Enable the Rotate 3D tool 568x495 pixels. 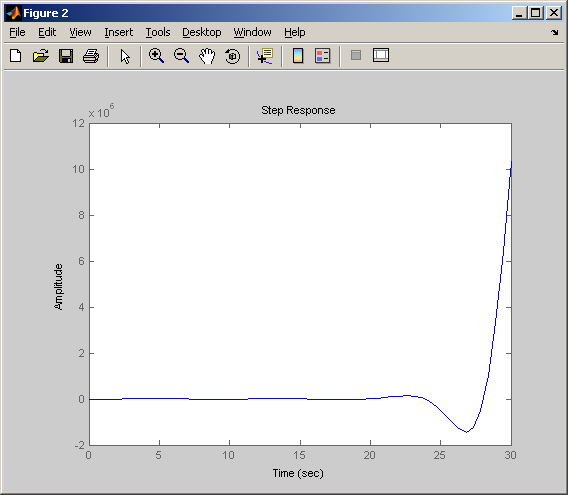coord(232,56)
